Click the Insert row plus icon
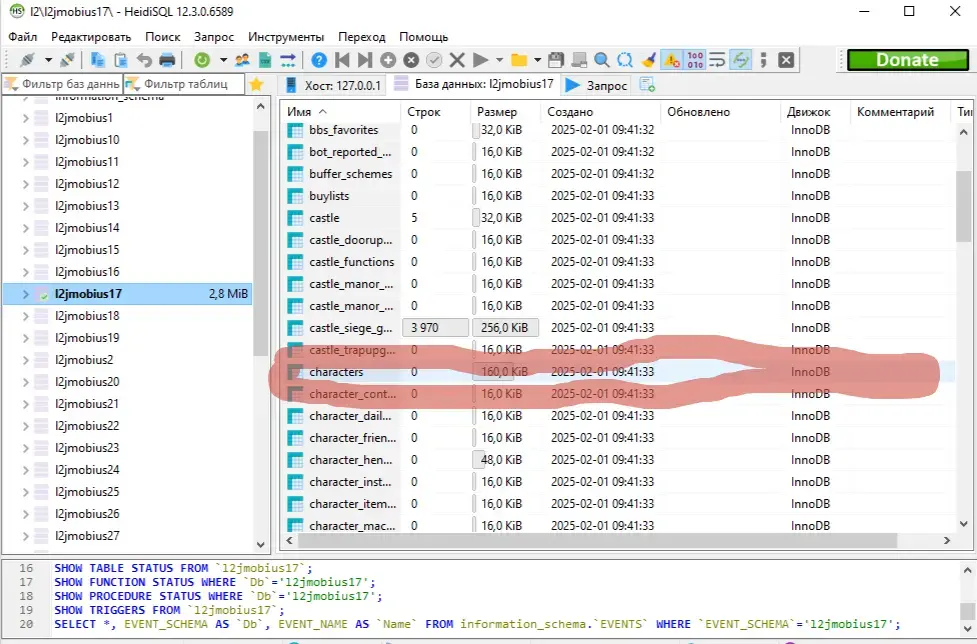The height and width of the screenshot is (644, 977). pos(388,60)
